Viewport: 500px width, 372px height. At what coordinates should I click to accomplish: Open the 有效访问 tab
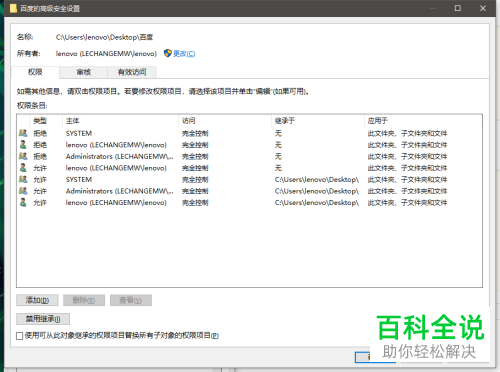click(132, 72)
